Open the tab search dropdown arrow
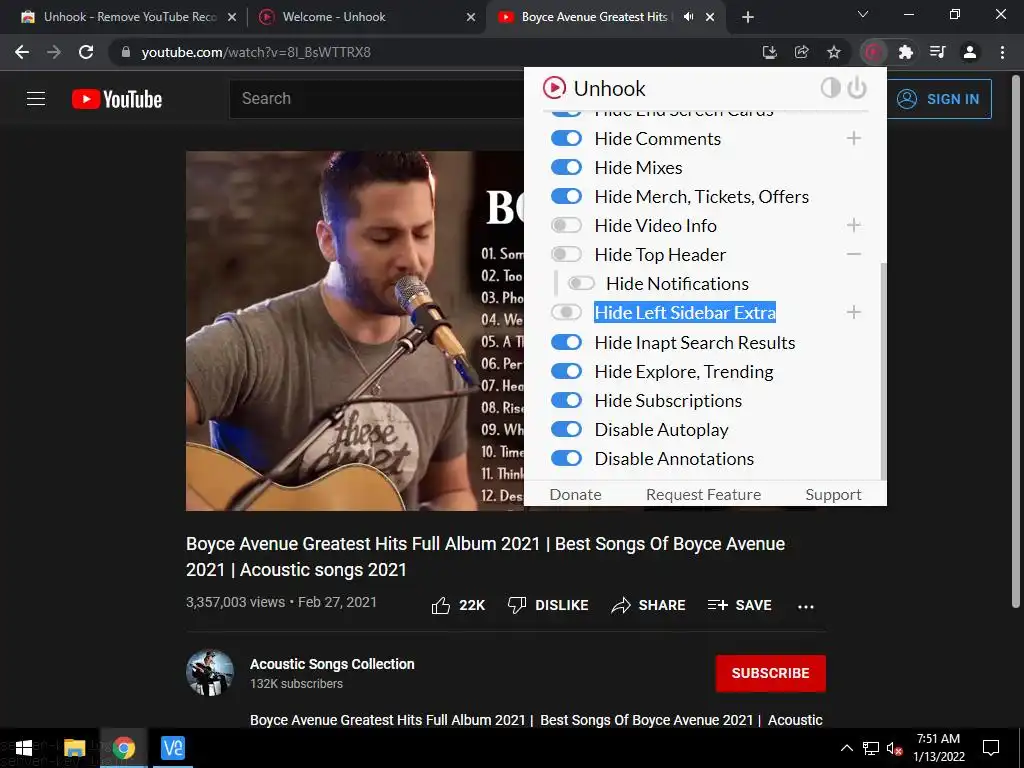This screenshot has height=768, width=1024. 863,14
